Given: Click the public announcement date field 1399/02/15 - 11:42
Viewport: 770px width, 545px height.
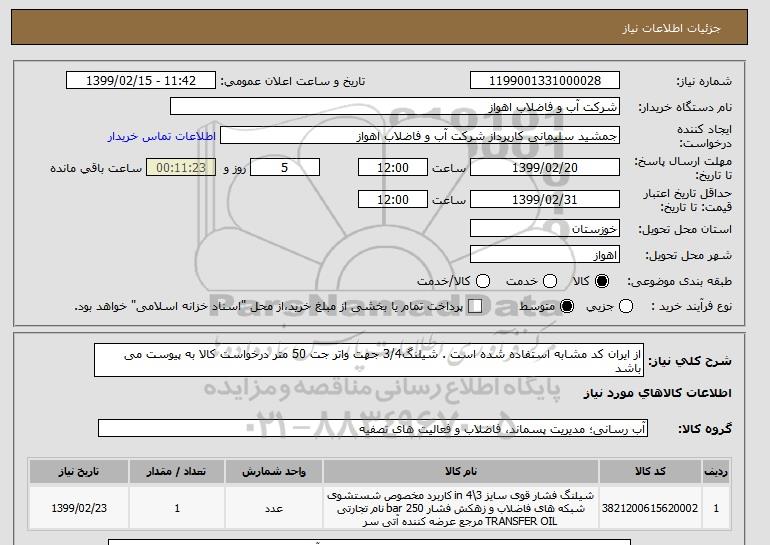Looking at the screenshot, I should click(141, 81).
